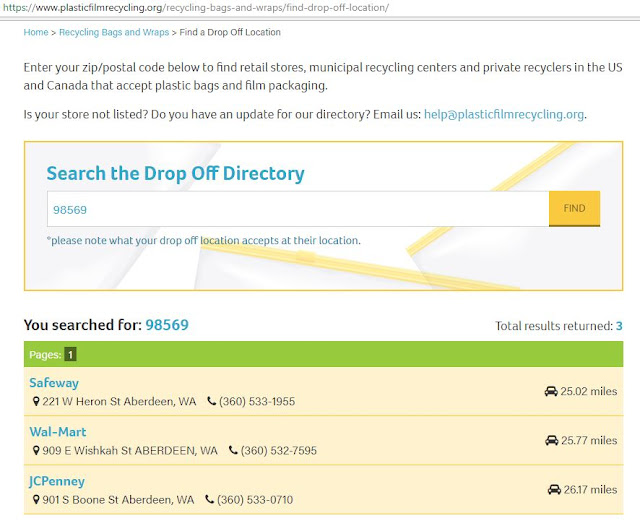Click the car icon beside 25.02 miles
Viewport: 640px width, 526px height.
[x=551, y=391]
